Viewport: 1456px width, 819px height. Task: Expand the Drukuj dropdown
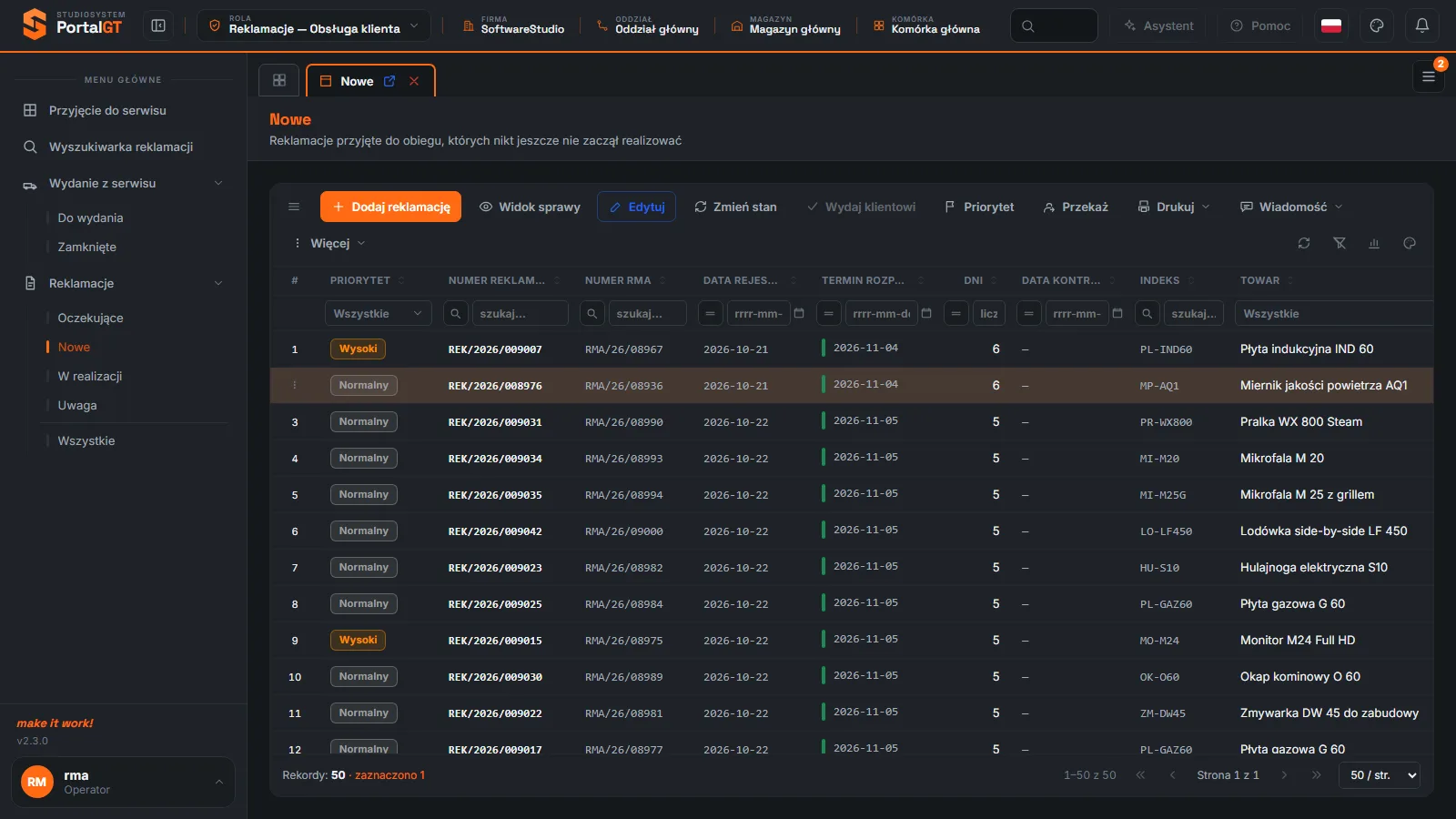1174,207
